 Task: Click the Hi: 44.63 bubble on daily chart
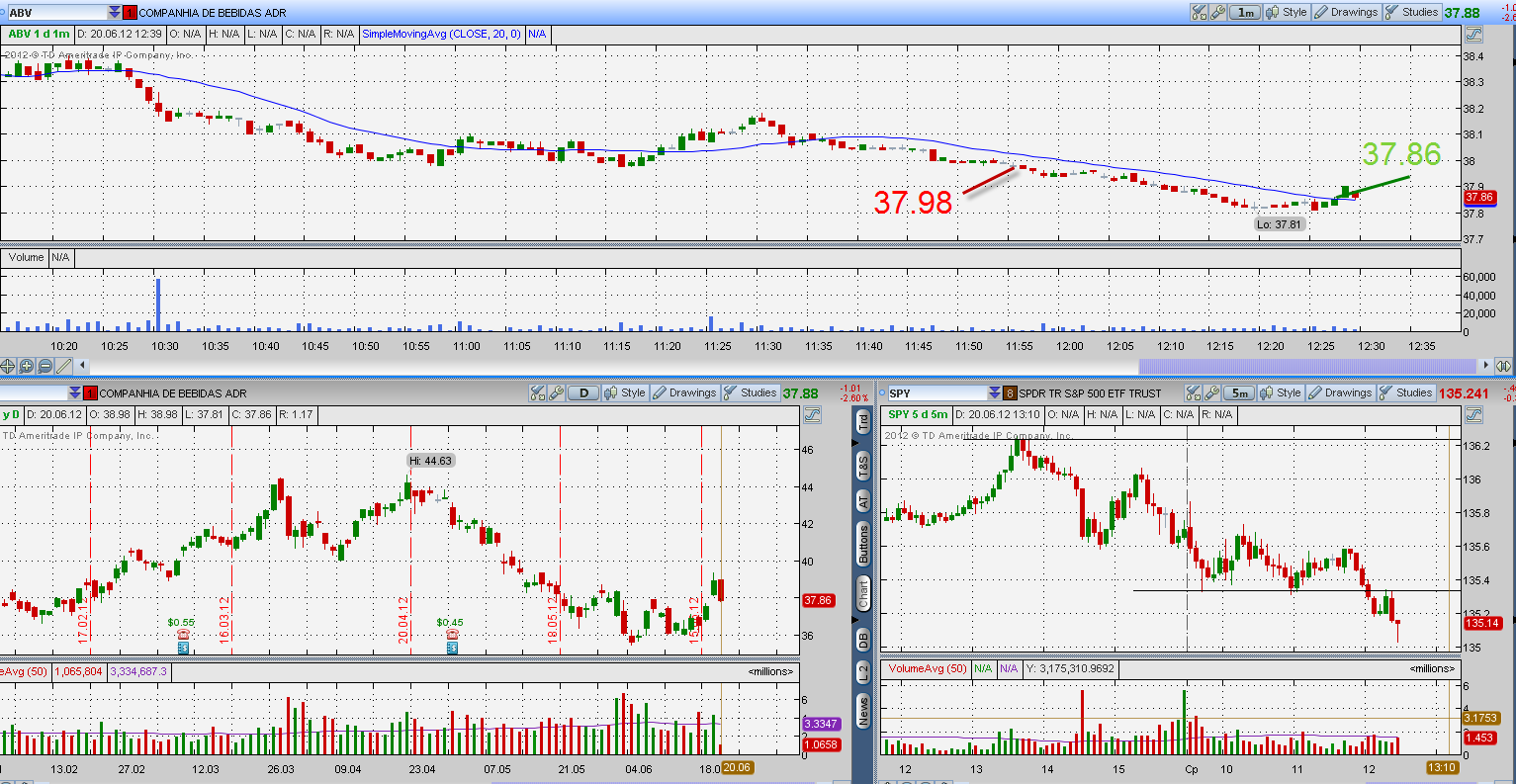[431, 461]
